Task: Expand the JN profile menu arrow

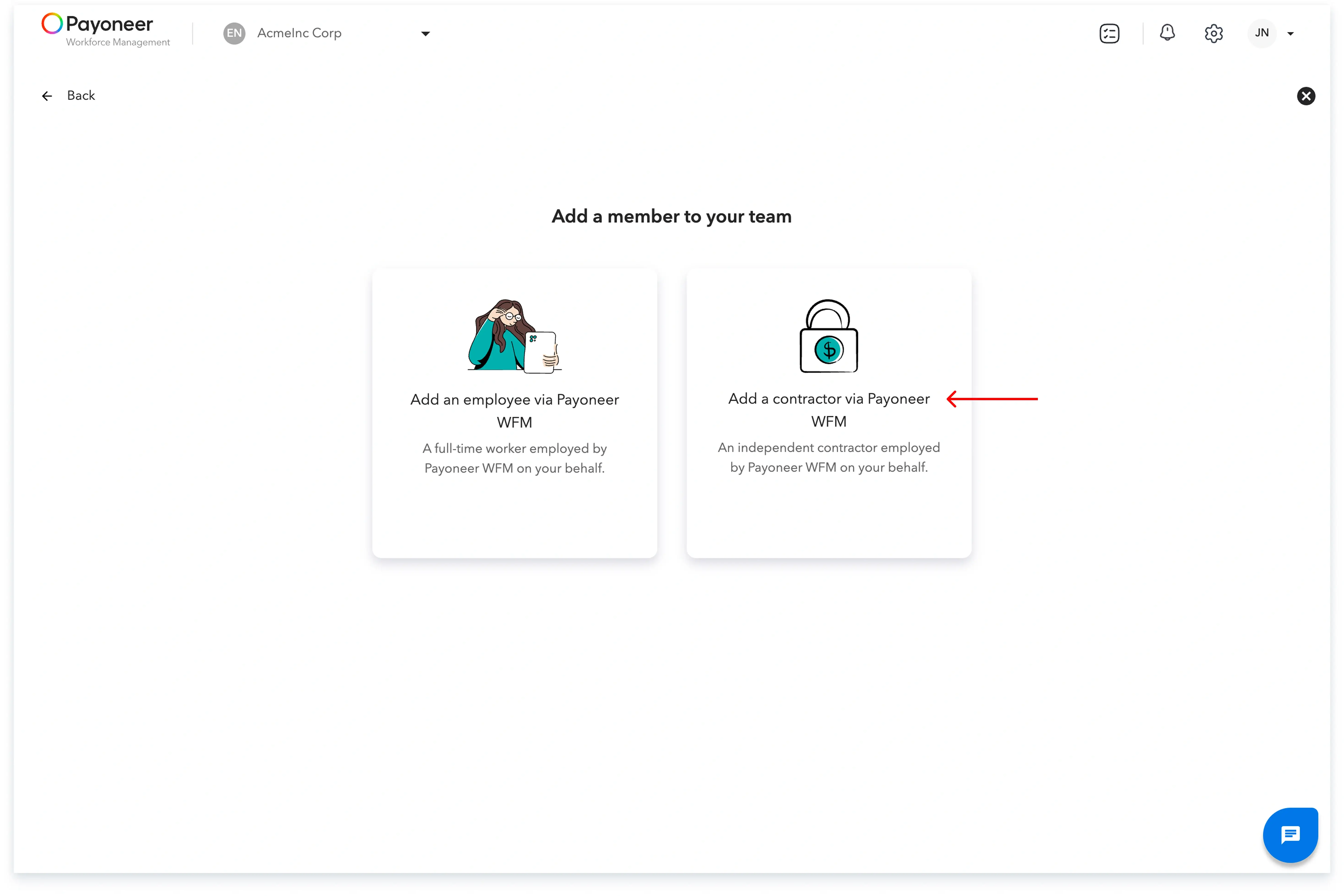Action: 1290,34
